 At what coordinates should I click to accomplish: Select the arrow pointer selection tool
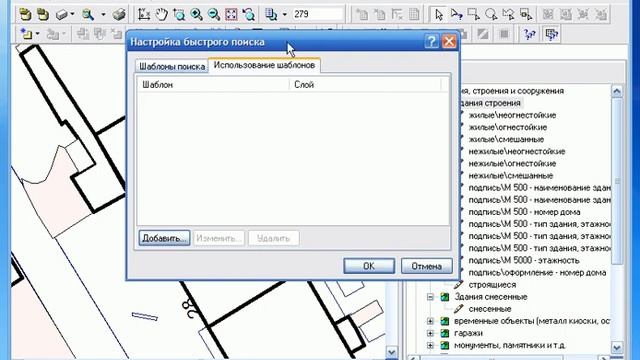pos(439,15)
